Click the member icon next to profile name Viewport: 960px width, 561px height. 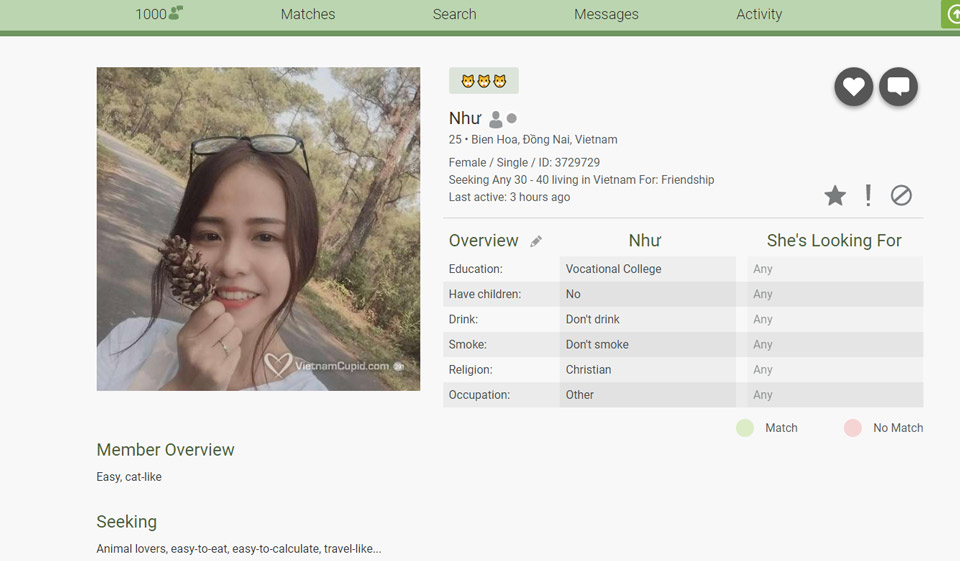click(495, 119)
